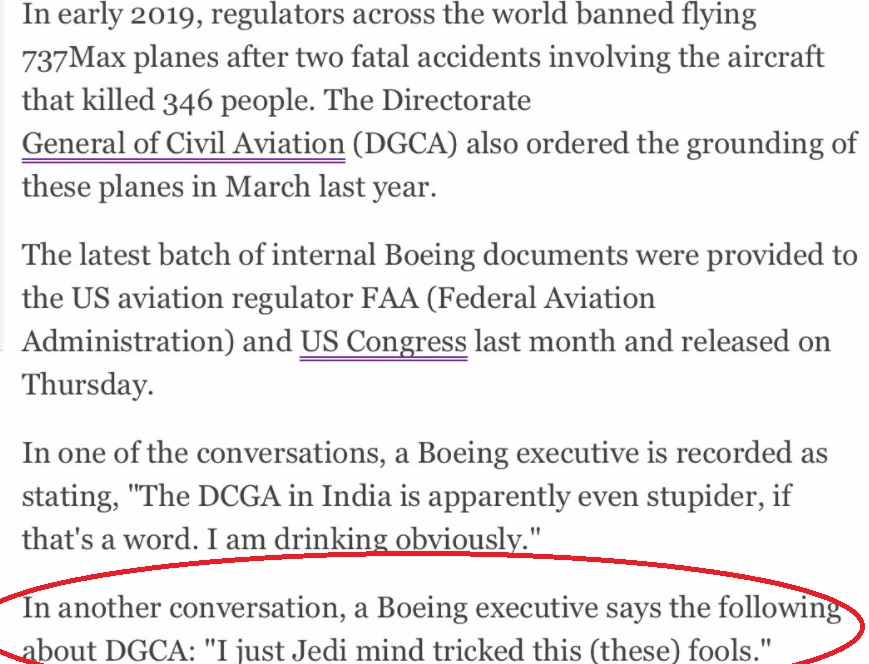Viewport: 869px width, 664px height.
Task: Click the '(DGCA)' abbreviation after the link
Action: (405, 144)
